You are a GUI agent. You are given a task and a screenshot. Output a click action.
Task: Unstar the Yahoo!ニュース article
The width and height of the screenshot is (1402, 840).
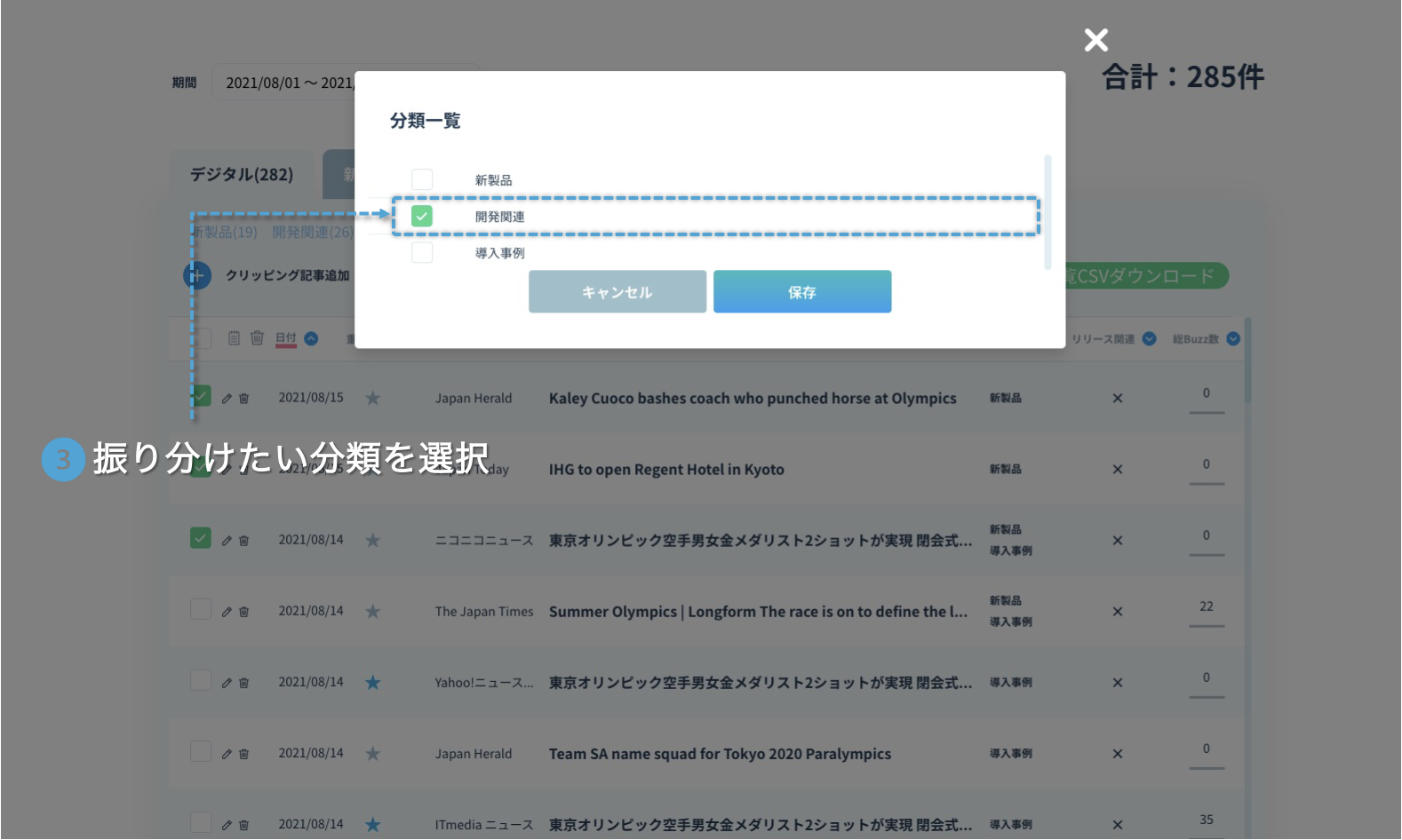373,683
